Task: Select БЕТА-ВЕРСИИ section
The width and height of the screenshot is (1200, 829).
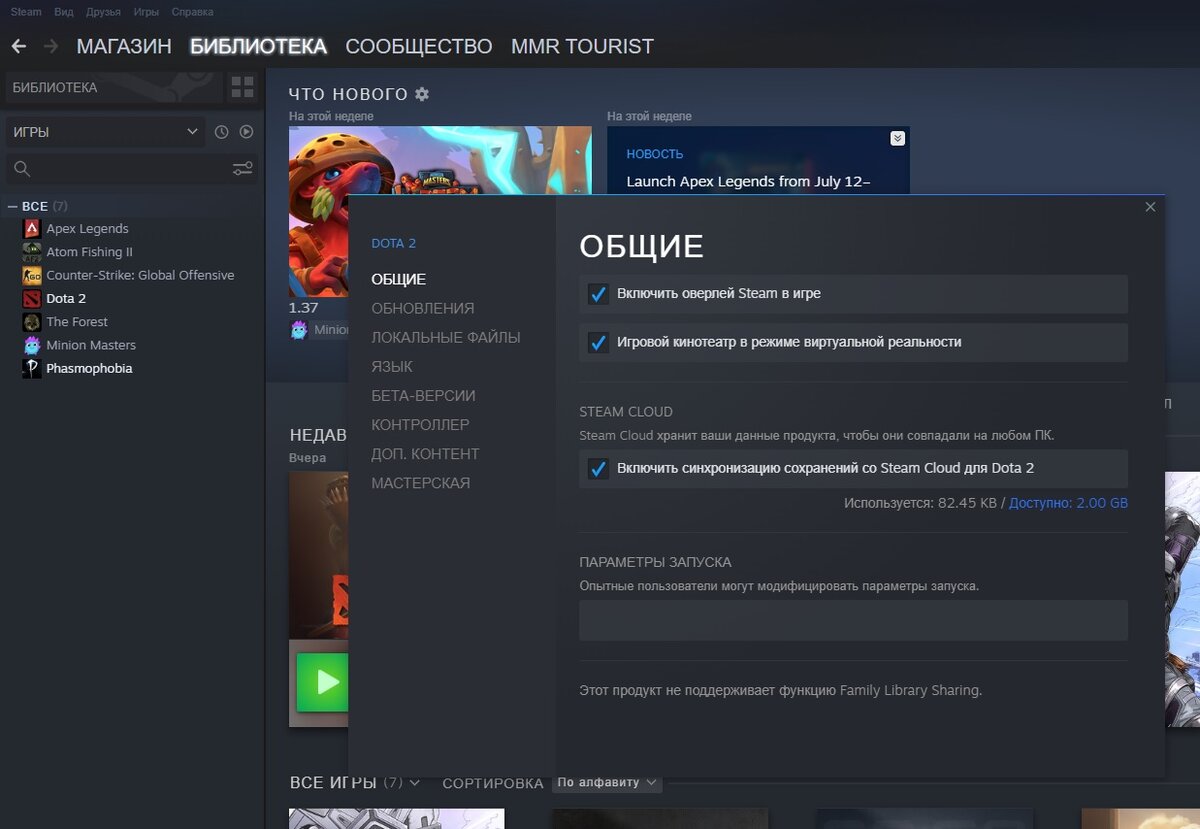Action: pyautogui.click(x=423, y=396)
